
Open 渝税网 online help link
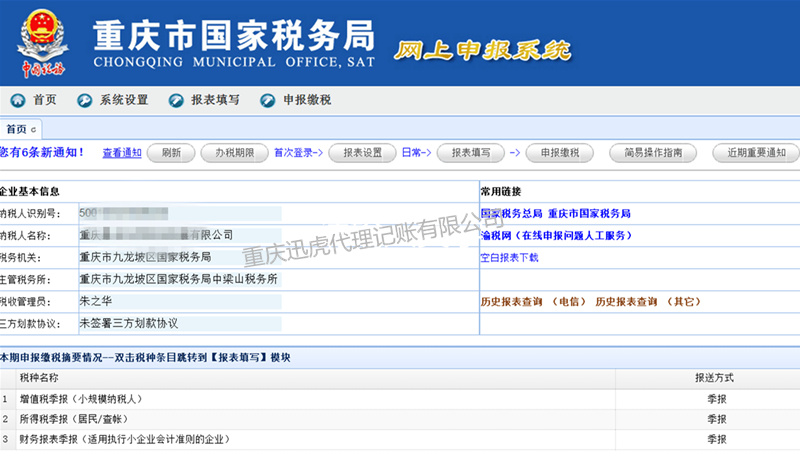556,235
